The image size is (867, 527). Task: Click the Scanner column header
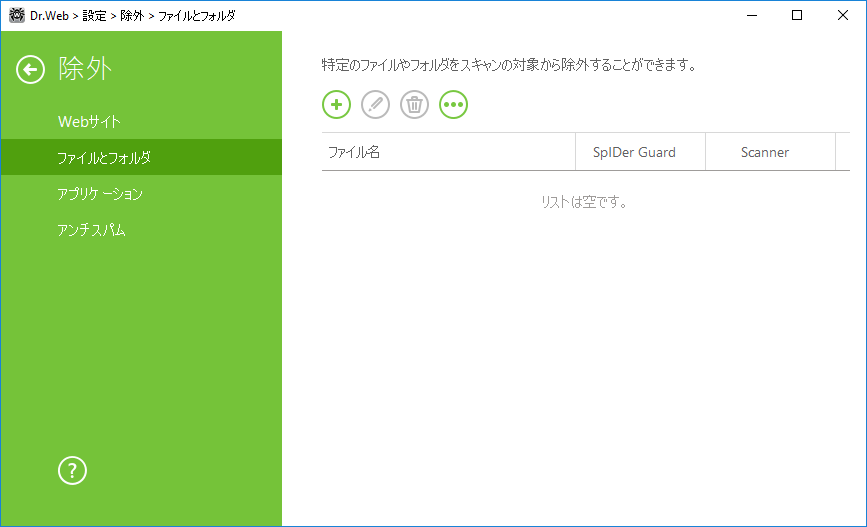(770, 152)
